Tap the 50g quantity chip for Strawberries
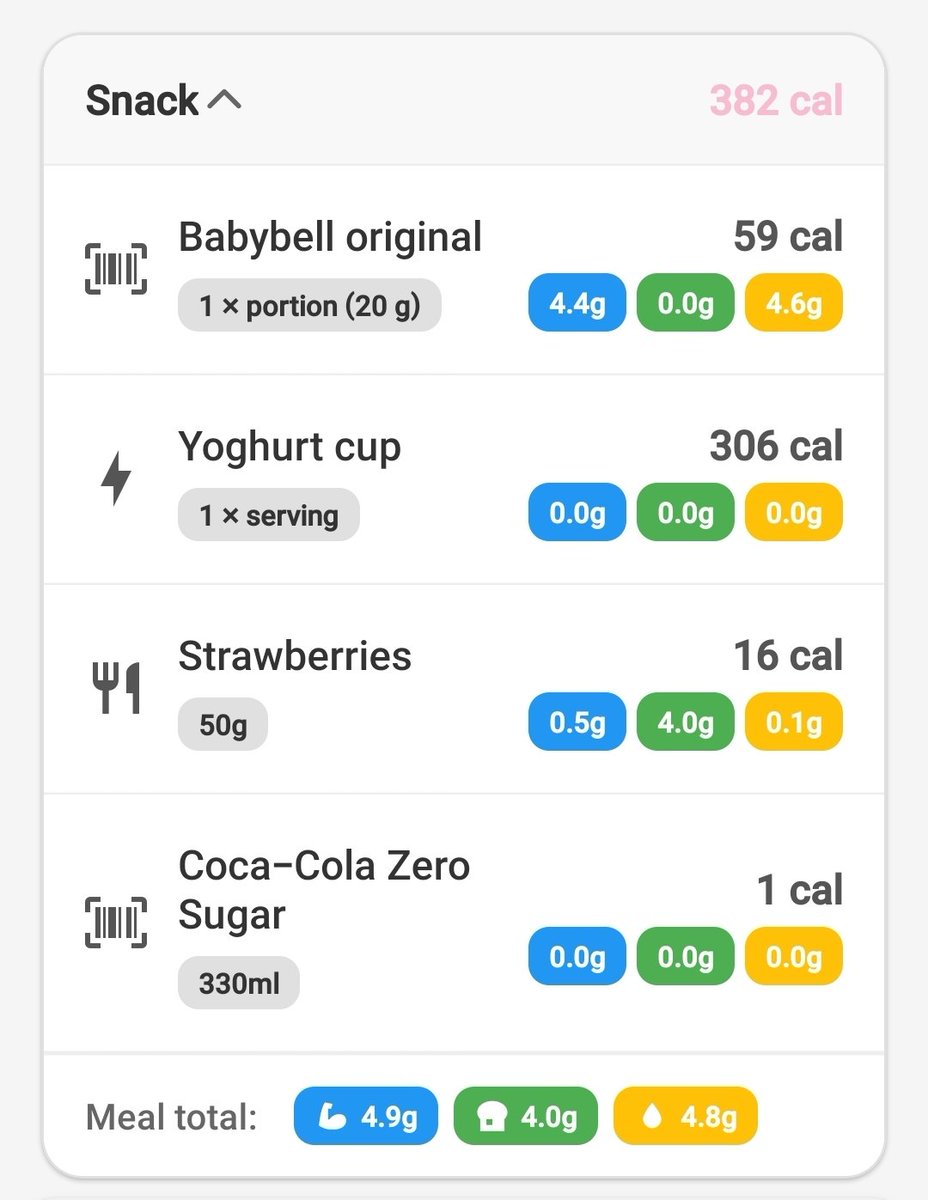The height and width of the screenshot is (1200, 928). tap(223, 724)
